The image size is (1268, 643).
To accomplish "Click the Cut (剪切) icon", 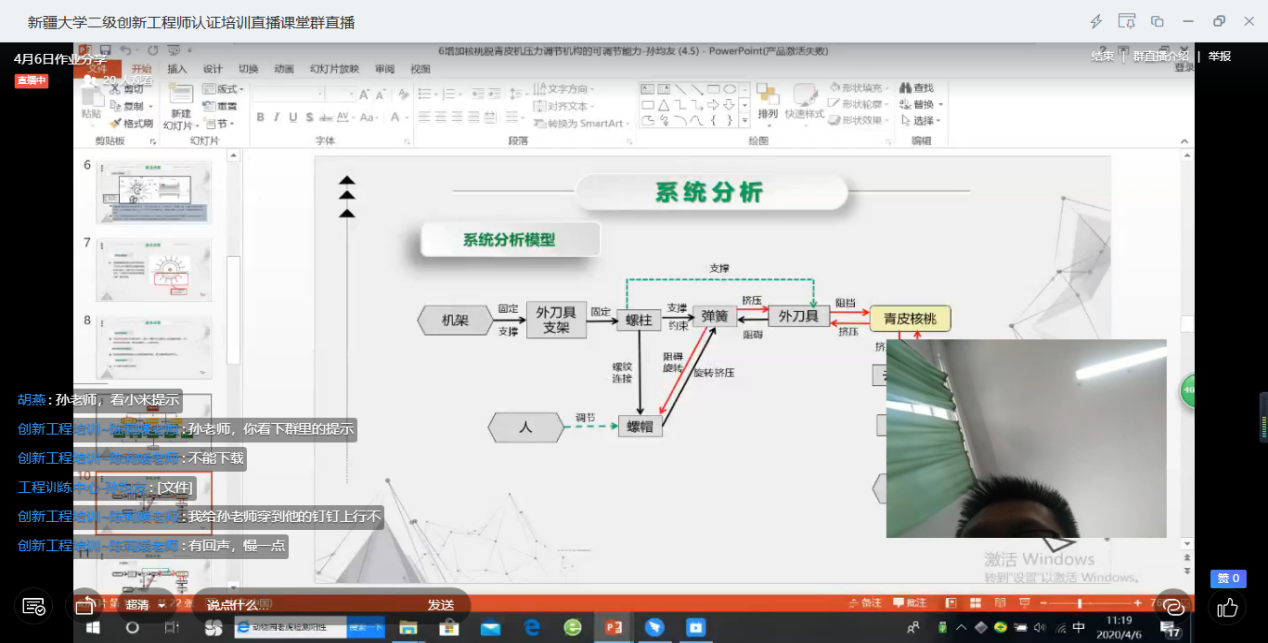I will pos(126,89).
